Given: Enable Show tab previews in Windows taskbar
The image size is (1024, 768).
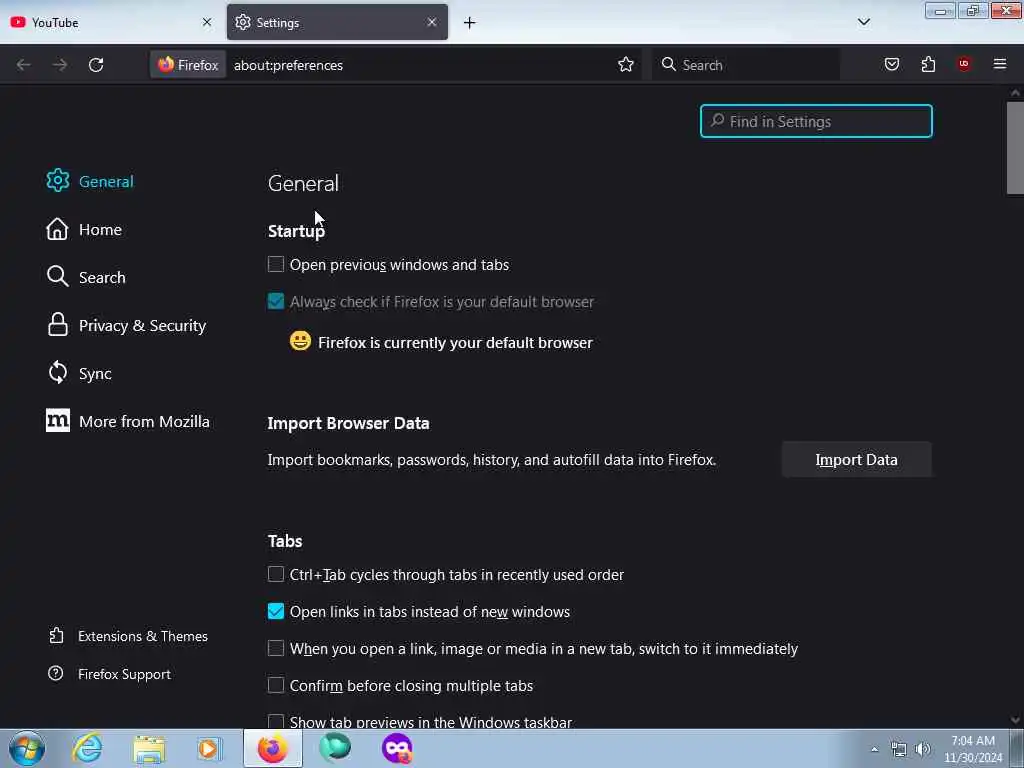Looking at the screenshot, I should pyautogui.click(x=276, y=721).
